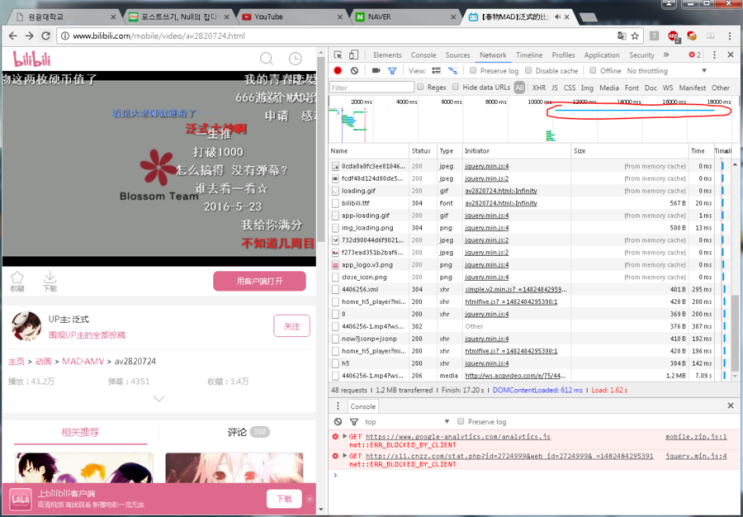Click in the network Filter input field
Viewport: 743px width, 517px height.
tap(372, 87)
